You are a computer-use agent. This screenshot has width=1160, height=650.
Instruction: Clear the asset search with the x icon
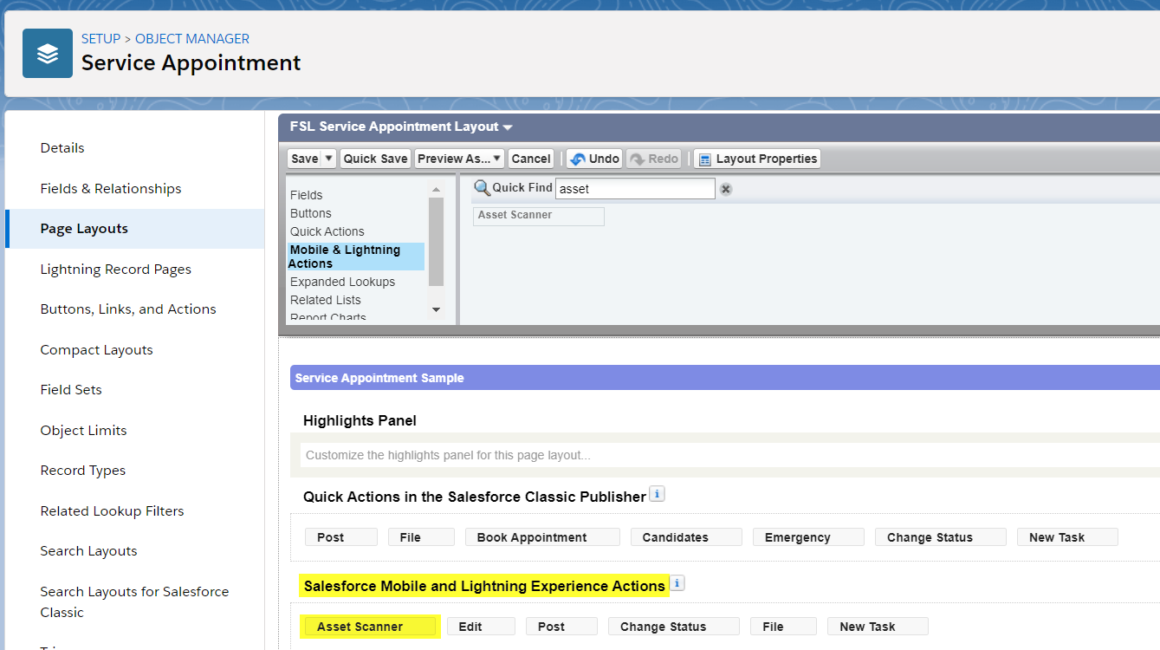coord(725,188)
